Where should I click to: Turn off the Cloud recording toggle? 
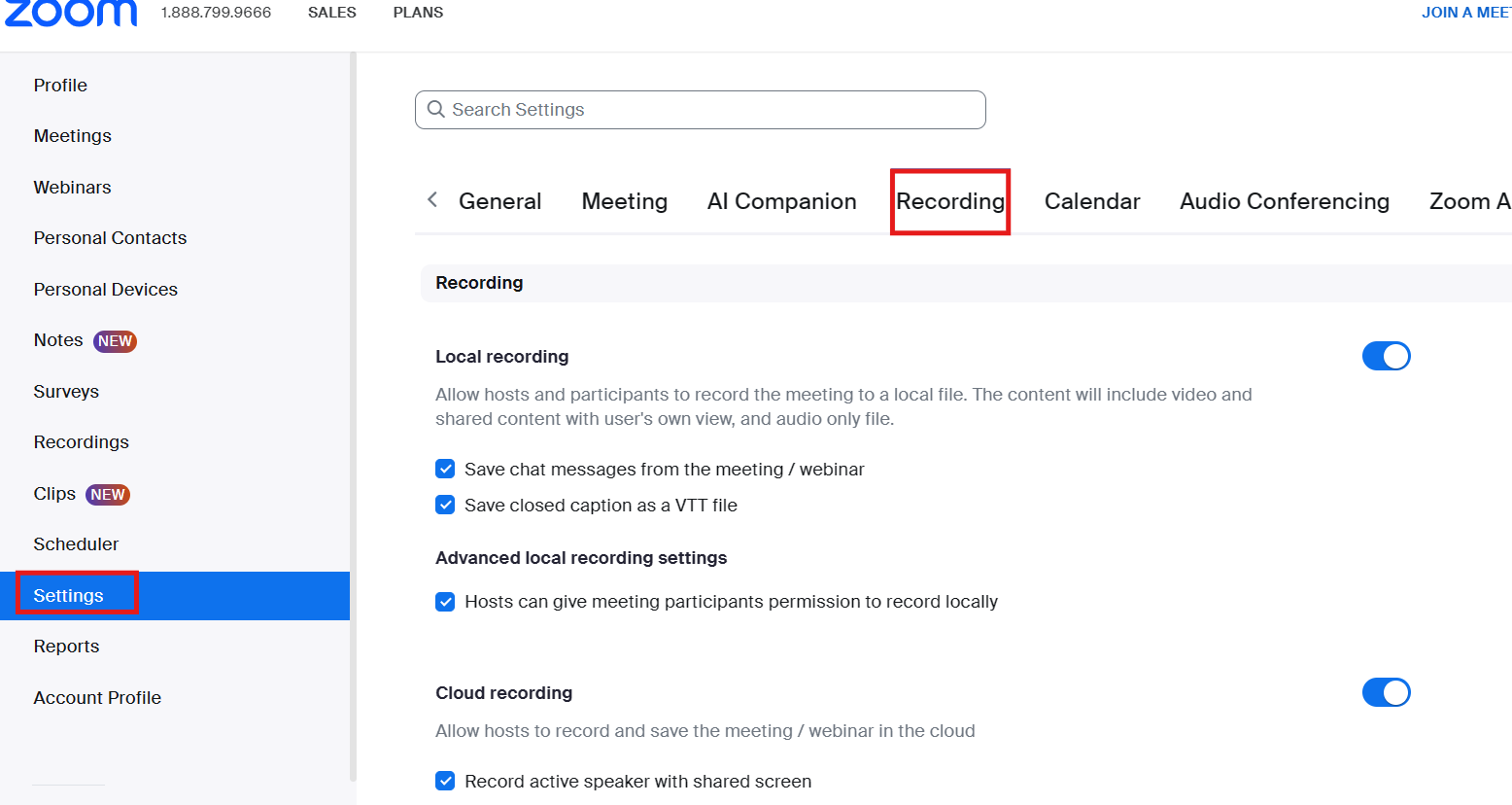(x=1386, y=693)
